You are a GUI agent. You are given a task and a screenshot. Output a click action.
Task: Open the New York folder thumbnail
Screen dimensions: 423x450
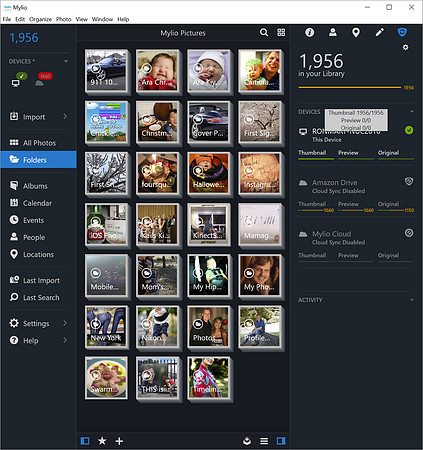pos(106,327)
